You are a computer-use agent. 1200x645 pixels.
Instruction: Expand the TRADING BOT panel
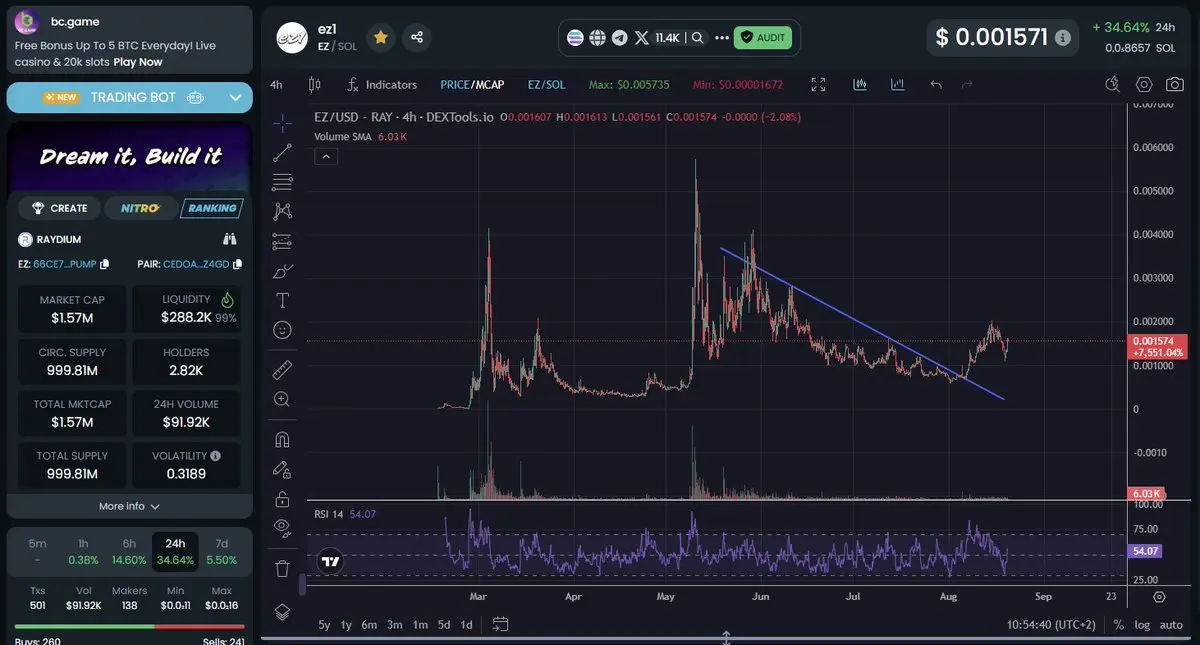[236, 97]
